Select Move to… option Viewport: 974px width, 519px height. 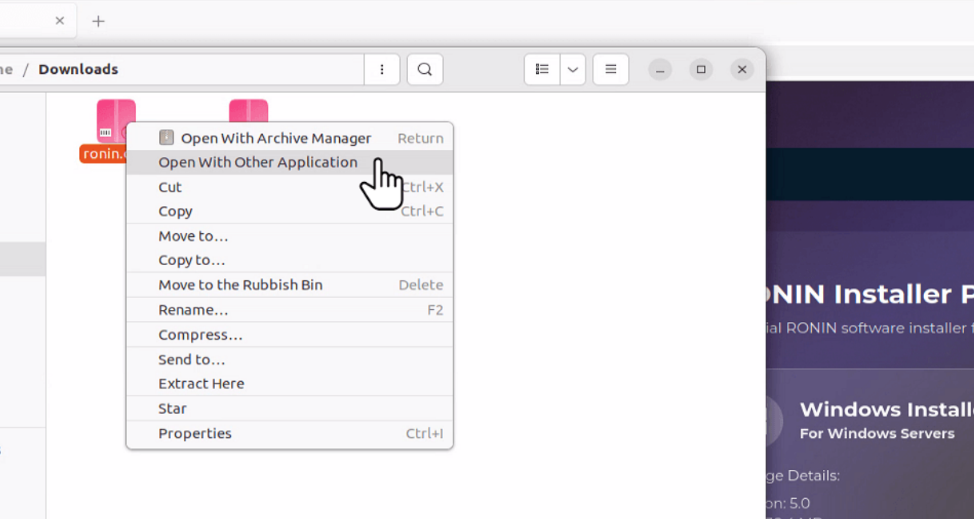193,236
